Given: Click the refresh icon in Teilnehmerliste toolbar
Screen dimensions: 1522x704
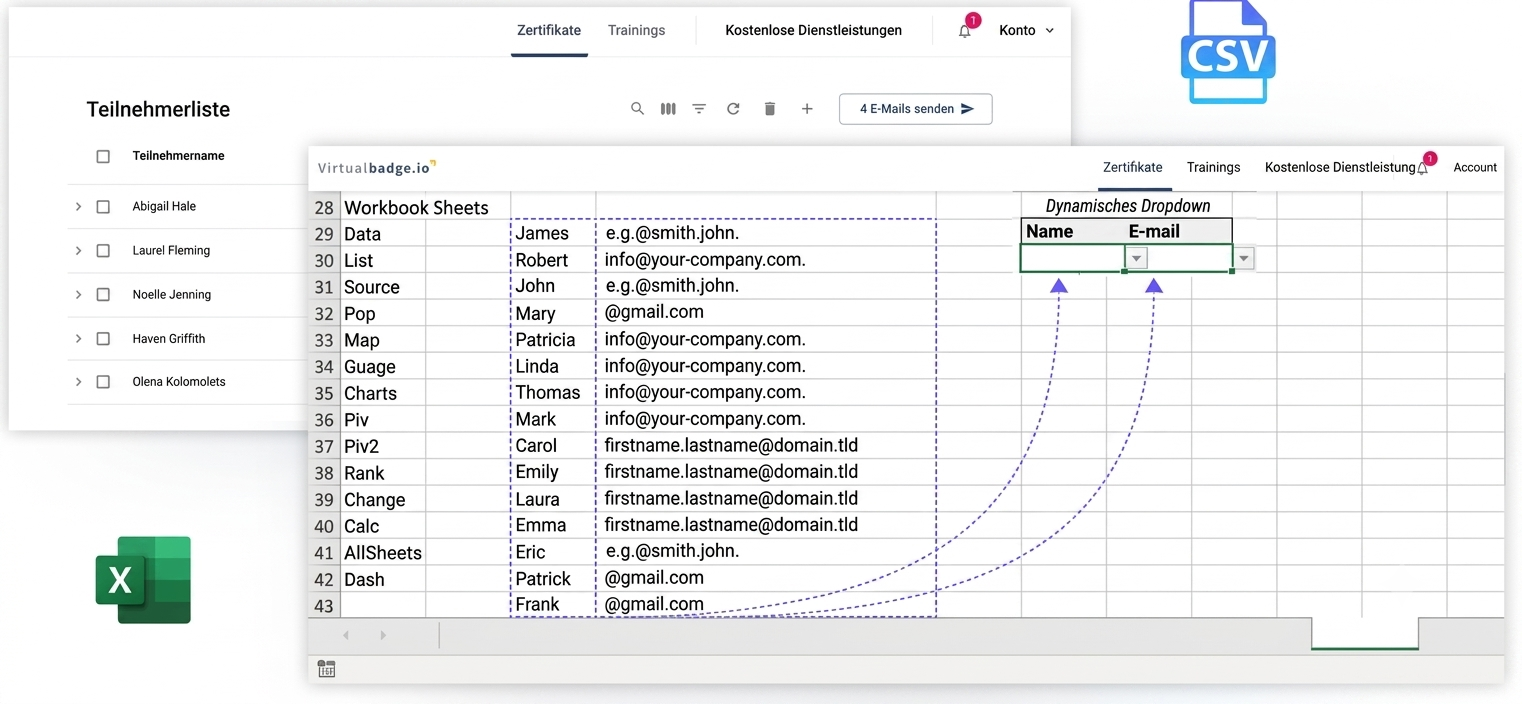Looking at the screenshot, I should [733, 109].
